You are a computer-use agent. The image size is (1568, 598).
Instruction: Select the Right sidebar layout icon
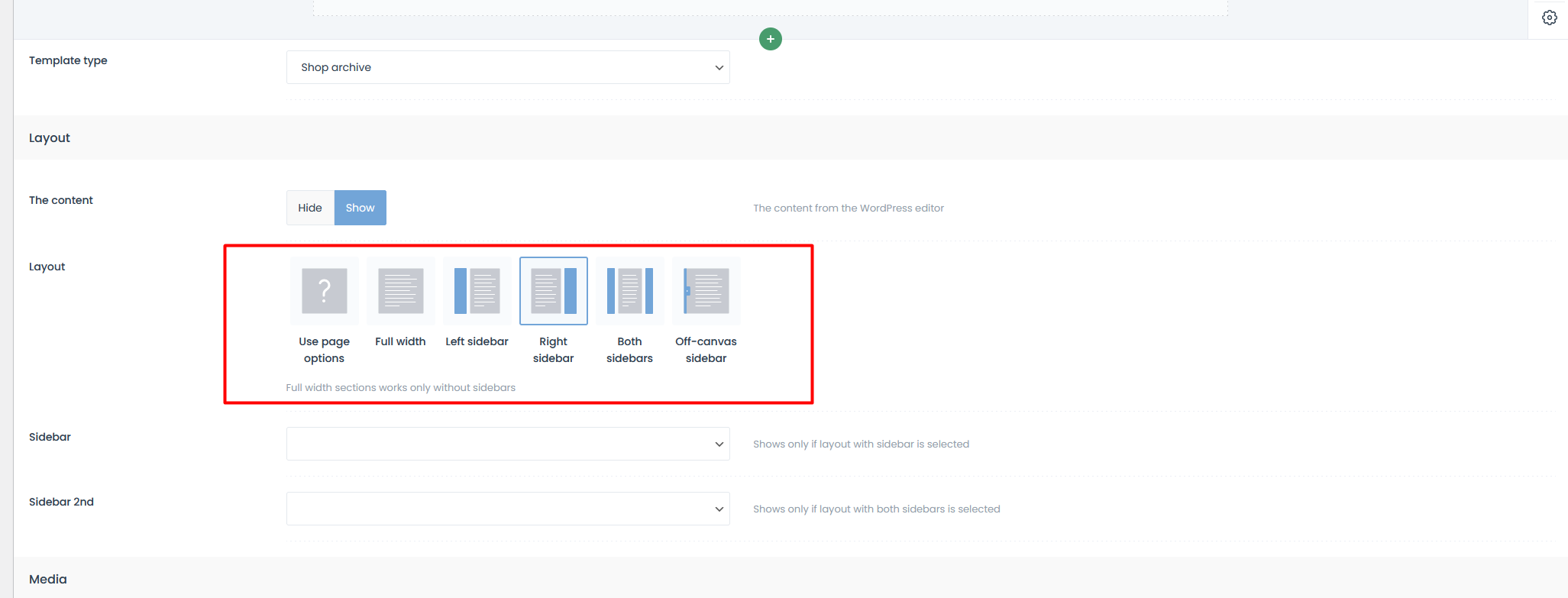click(x=554, y=291)
